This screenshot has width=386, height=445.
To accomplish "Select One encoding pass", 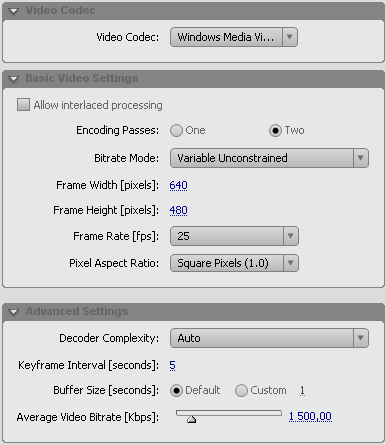I will pyautogui.click(x=176, y=131).
